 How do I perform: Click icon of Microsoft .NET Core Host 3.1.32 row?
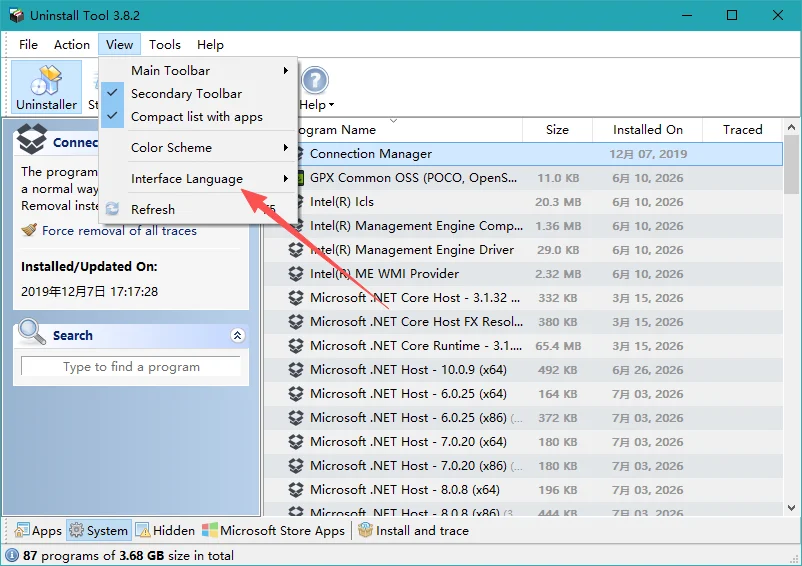click(296, 298)
